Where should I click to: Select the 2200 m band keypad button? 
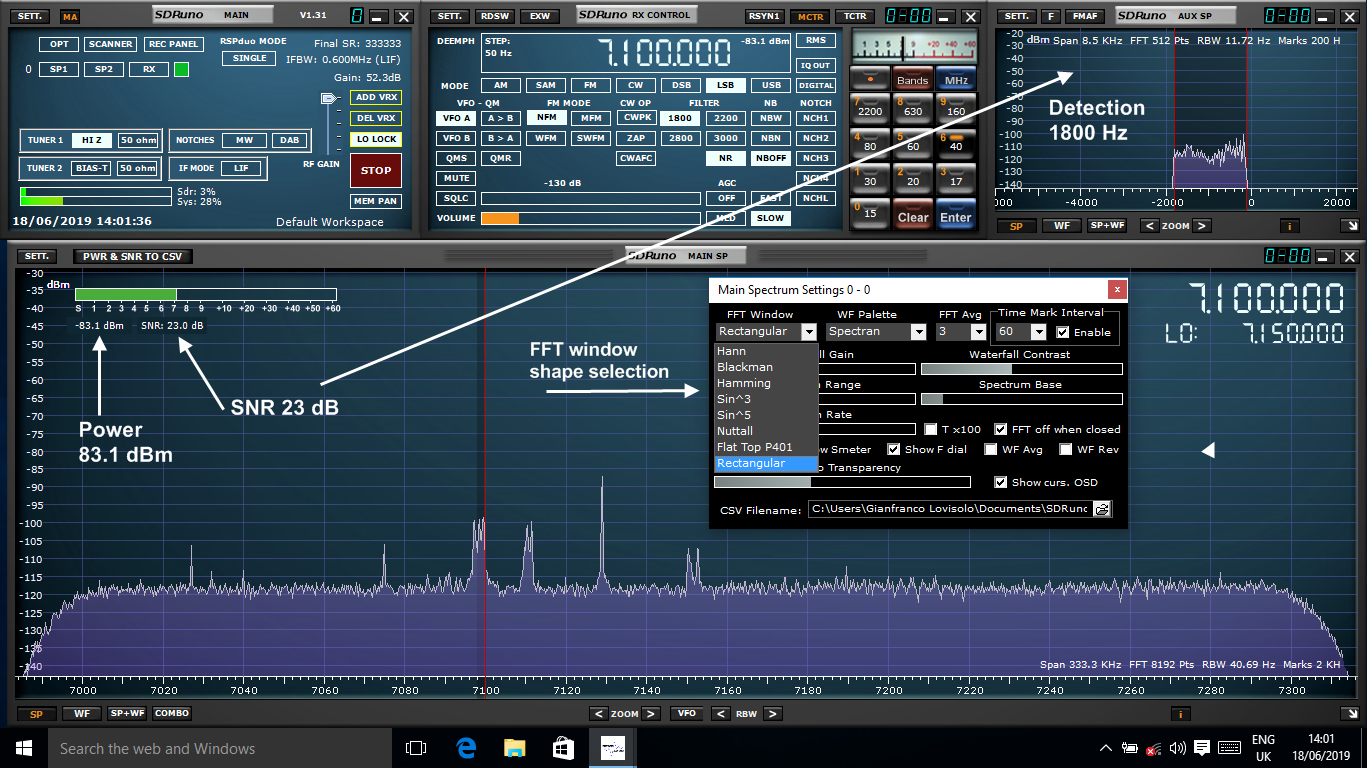(870, 107)
